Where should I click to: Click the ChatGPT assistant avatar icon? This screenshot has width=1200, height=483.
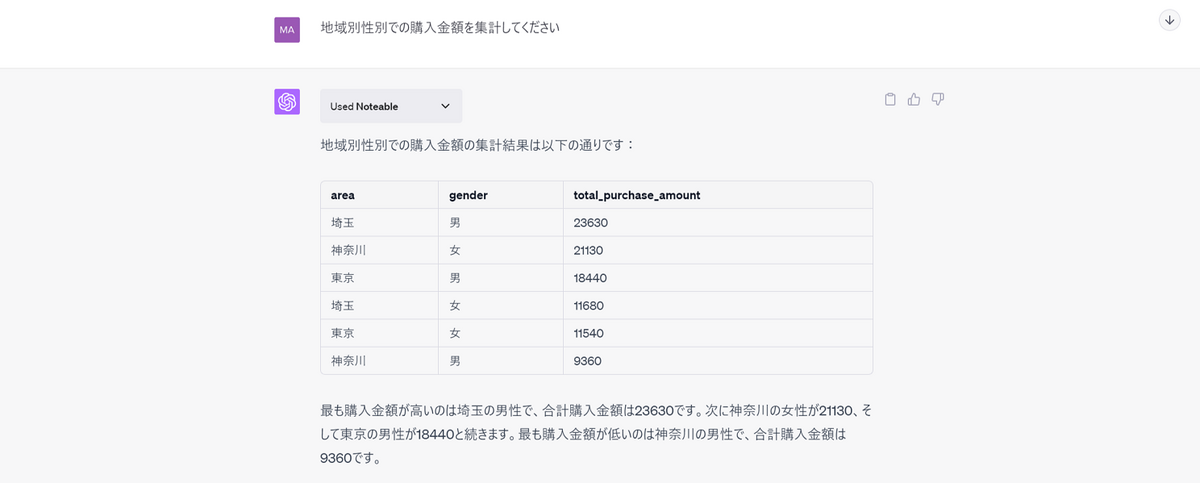tap(287, 102)
